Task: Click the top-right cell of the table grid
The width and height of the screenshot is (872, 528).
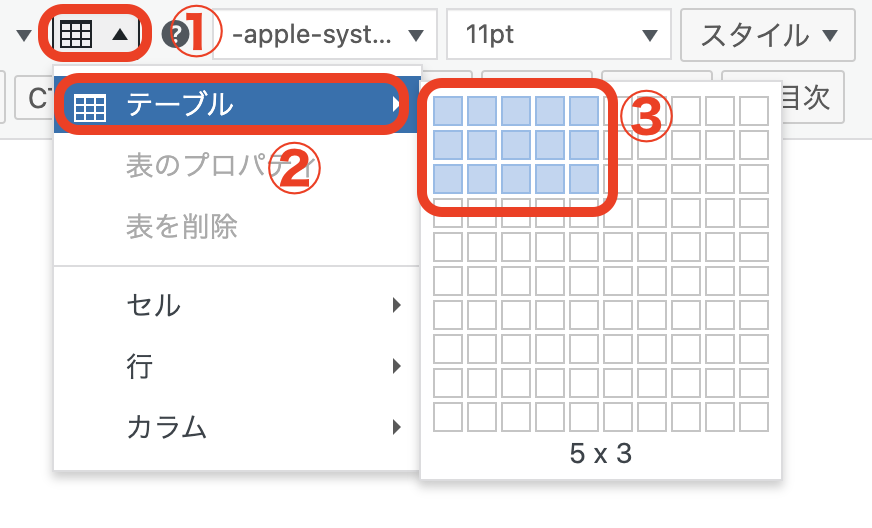Action: coord(753,111)
